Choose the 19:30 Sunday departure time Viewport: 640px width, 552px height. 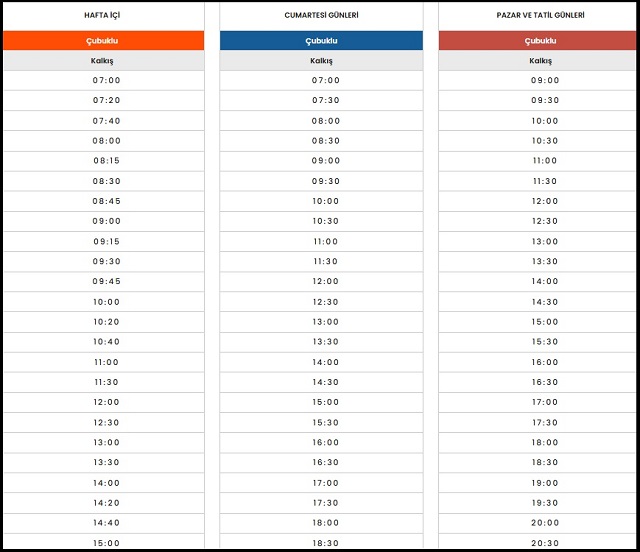(545, 503)
